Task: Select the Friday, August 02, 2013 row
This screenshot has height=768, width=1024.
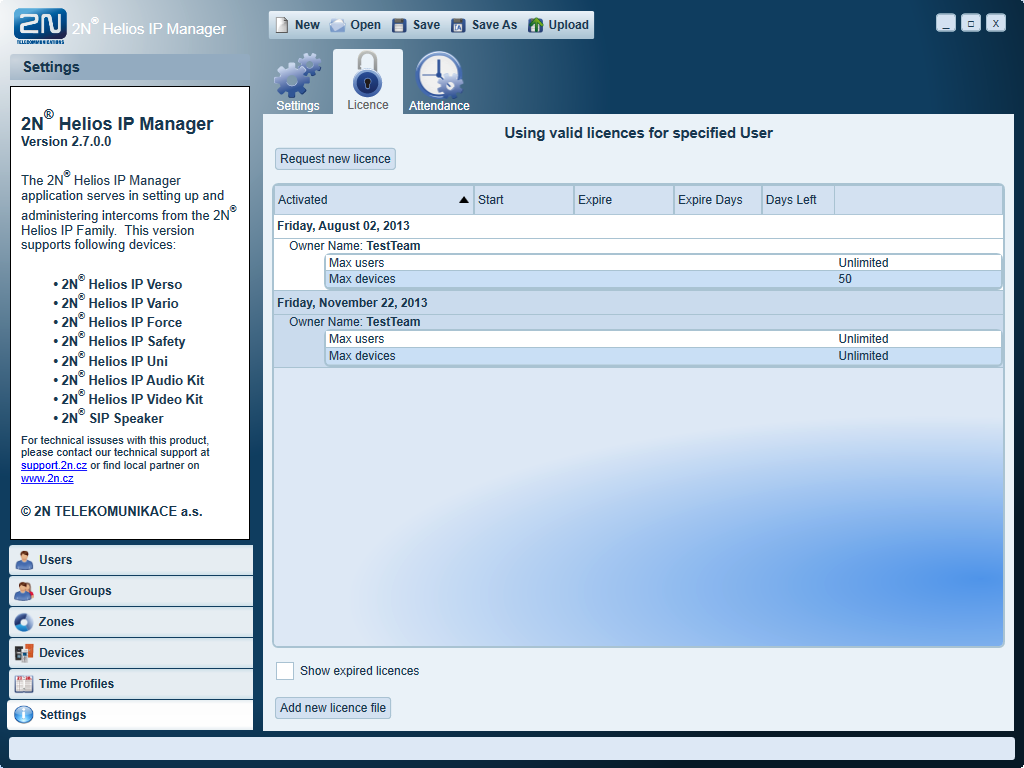Action: pos(638,226)
